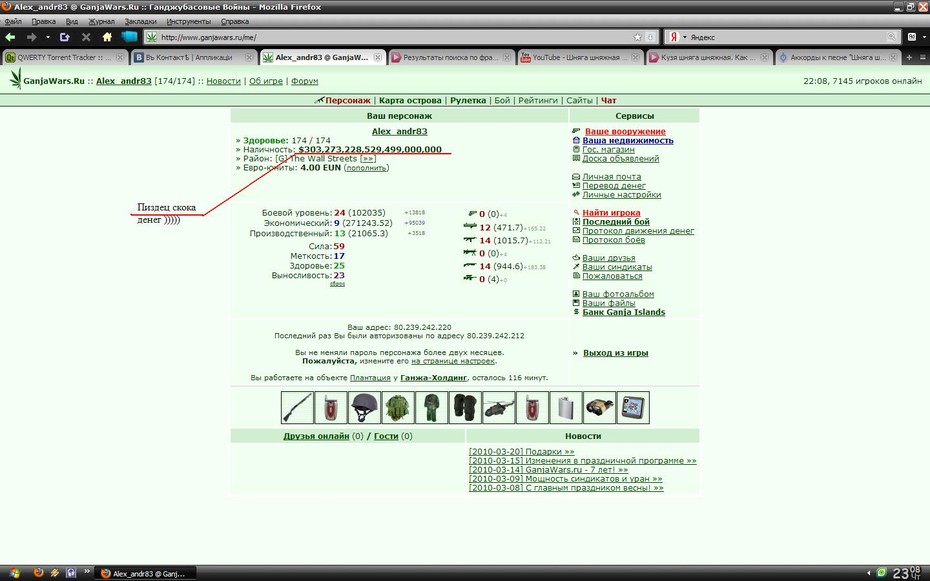Open Доска объявлений link
930x581 pixels.
point(620,158)
